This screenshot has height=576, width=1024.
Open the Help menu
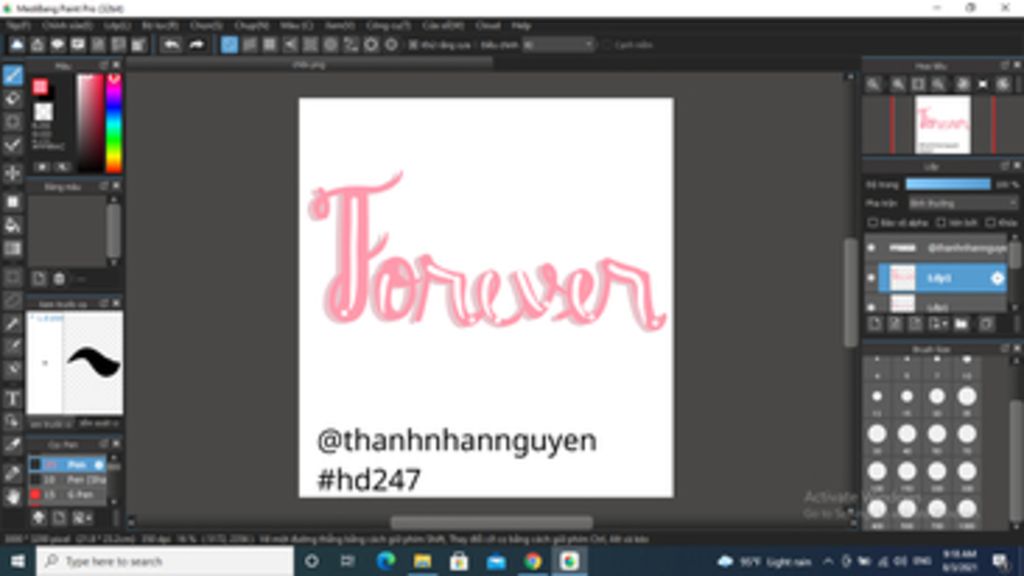tap(521, 25)
